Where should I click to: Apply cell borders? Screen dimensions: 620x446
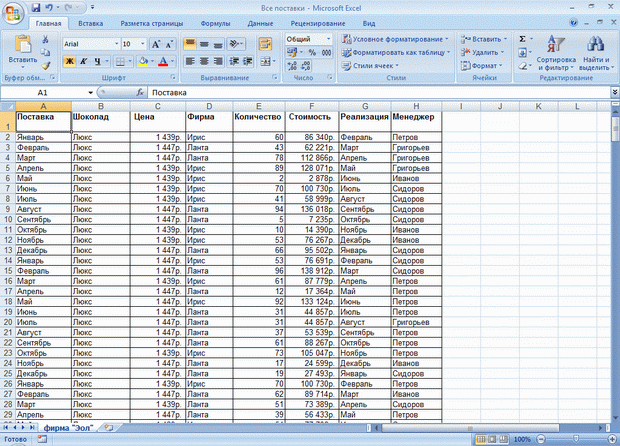[120, 61]
